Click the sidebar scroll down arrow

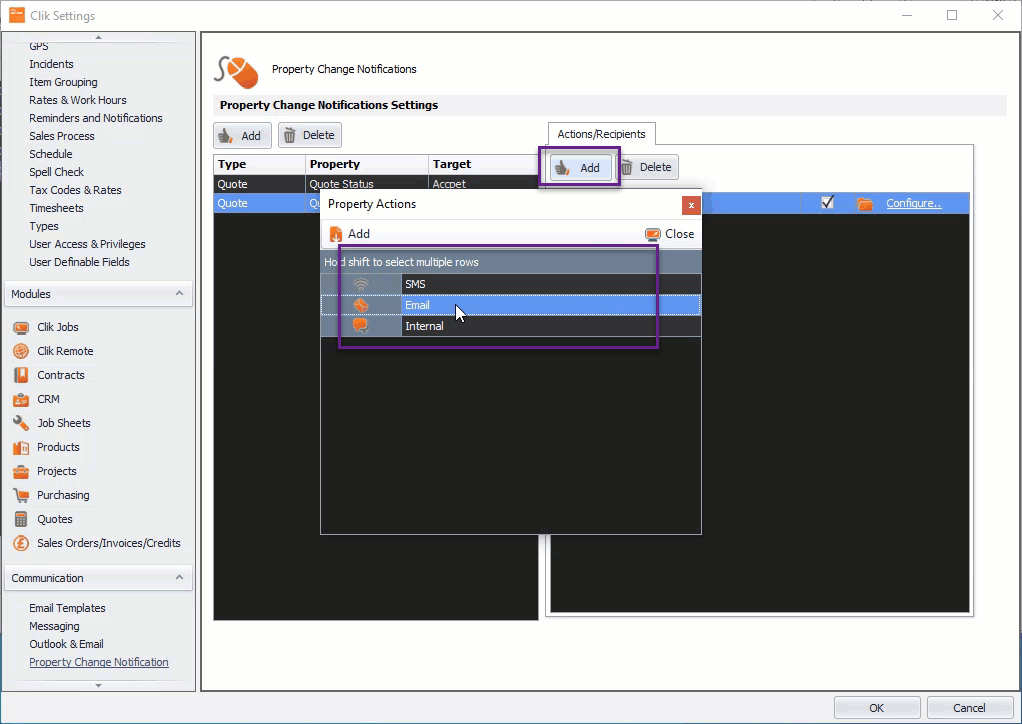coord(98,686)
